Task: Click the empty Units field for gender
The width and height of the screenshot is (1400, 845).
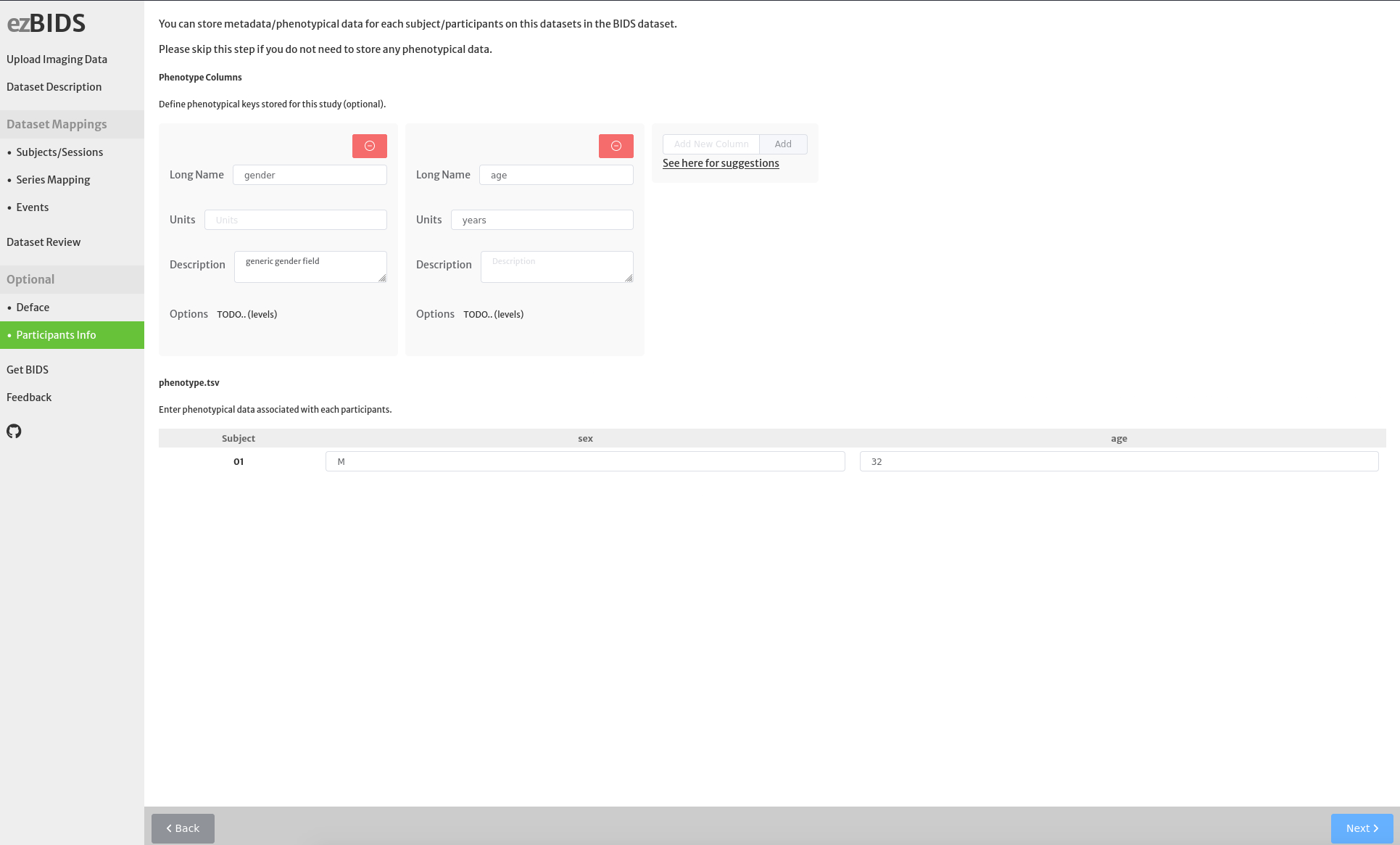Action: (x=296, y=220)
